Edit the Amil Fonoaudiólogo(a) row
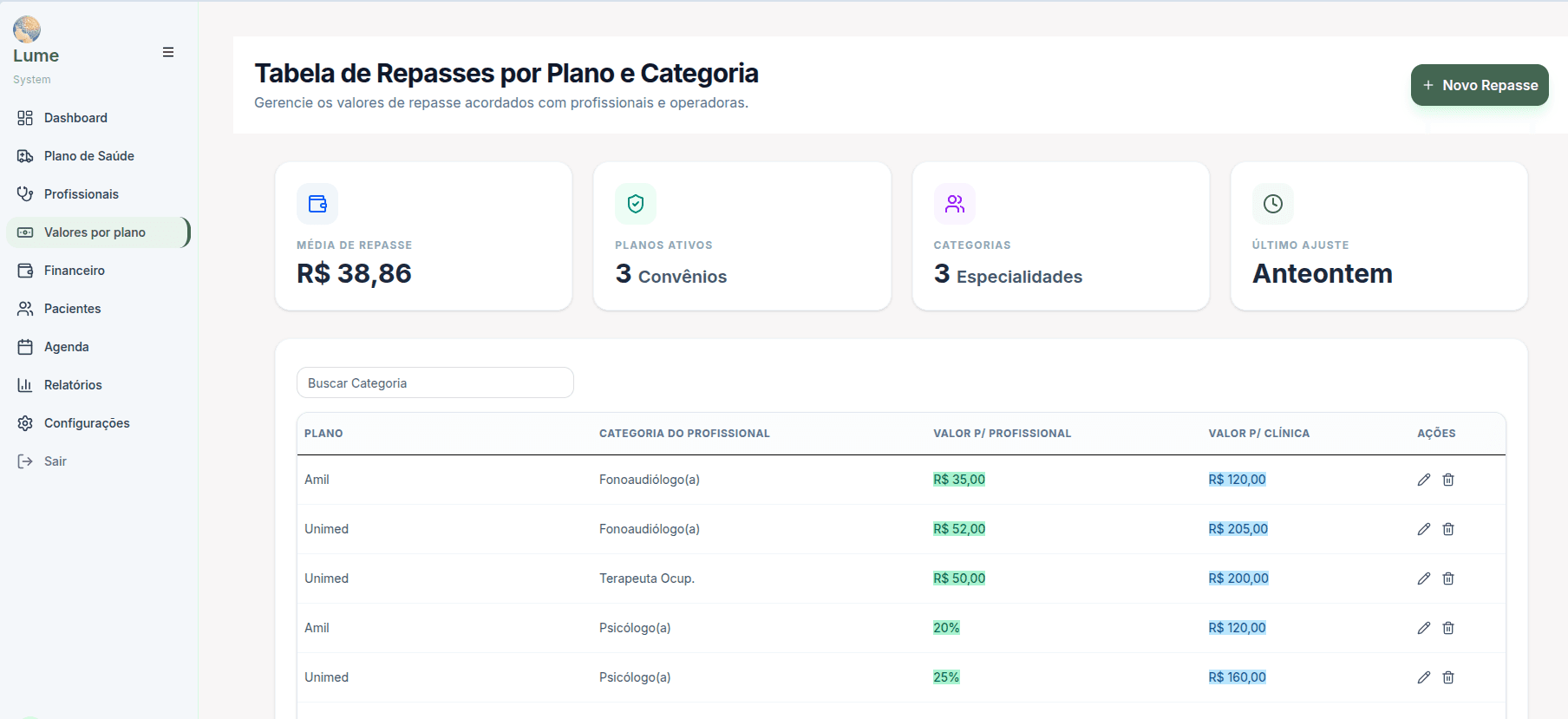The width and height of the screenshot is (1568, 719). coord(1424,480)
